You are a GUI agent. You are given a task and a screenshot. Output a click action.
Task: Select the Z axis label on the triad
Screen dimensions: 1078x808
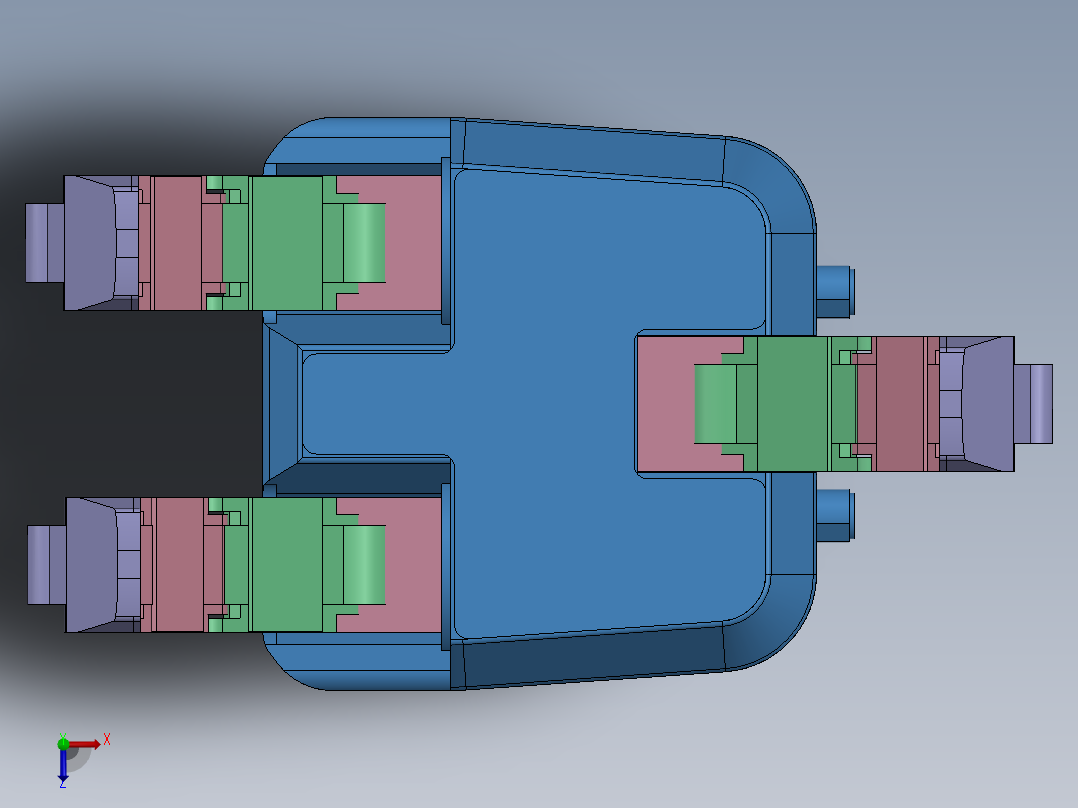(62, 786)
